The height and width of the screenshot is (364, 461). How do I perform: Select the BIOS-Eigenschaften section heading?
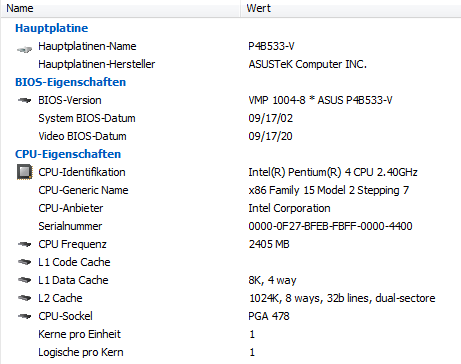[x=71, y=82]
